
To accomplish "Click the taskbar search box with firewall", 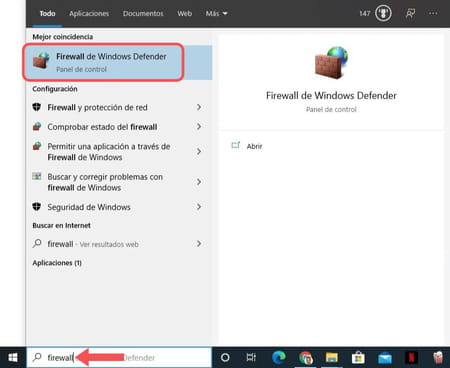I will pyautogui.click(x=119, y=358).
